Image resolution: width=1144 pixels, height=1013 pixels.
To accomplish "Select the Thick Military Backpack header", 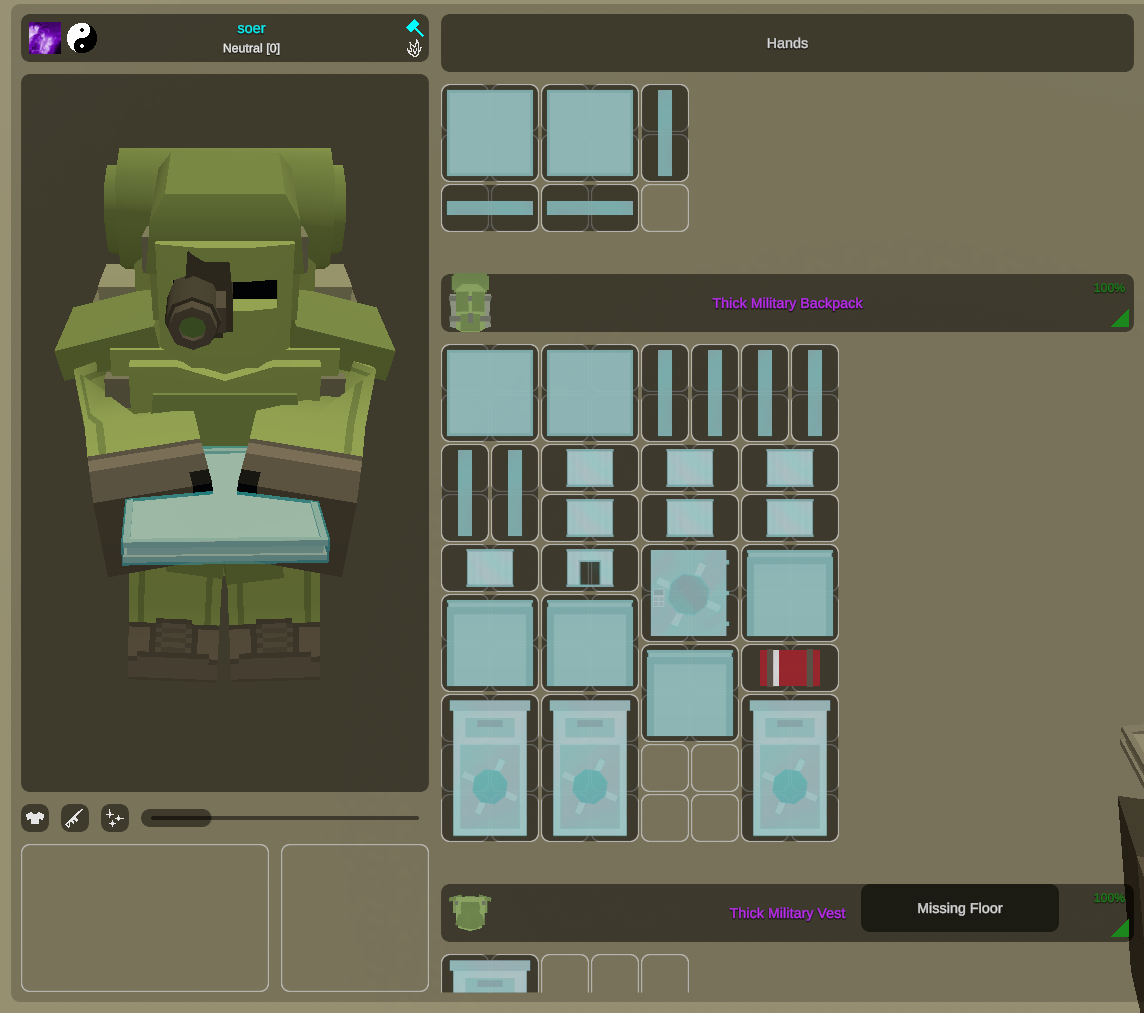I will [787, 303].
